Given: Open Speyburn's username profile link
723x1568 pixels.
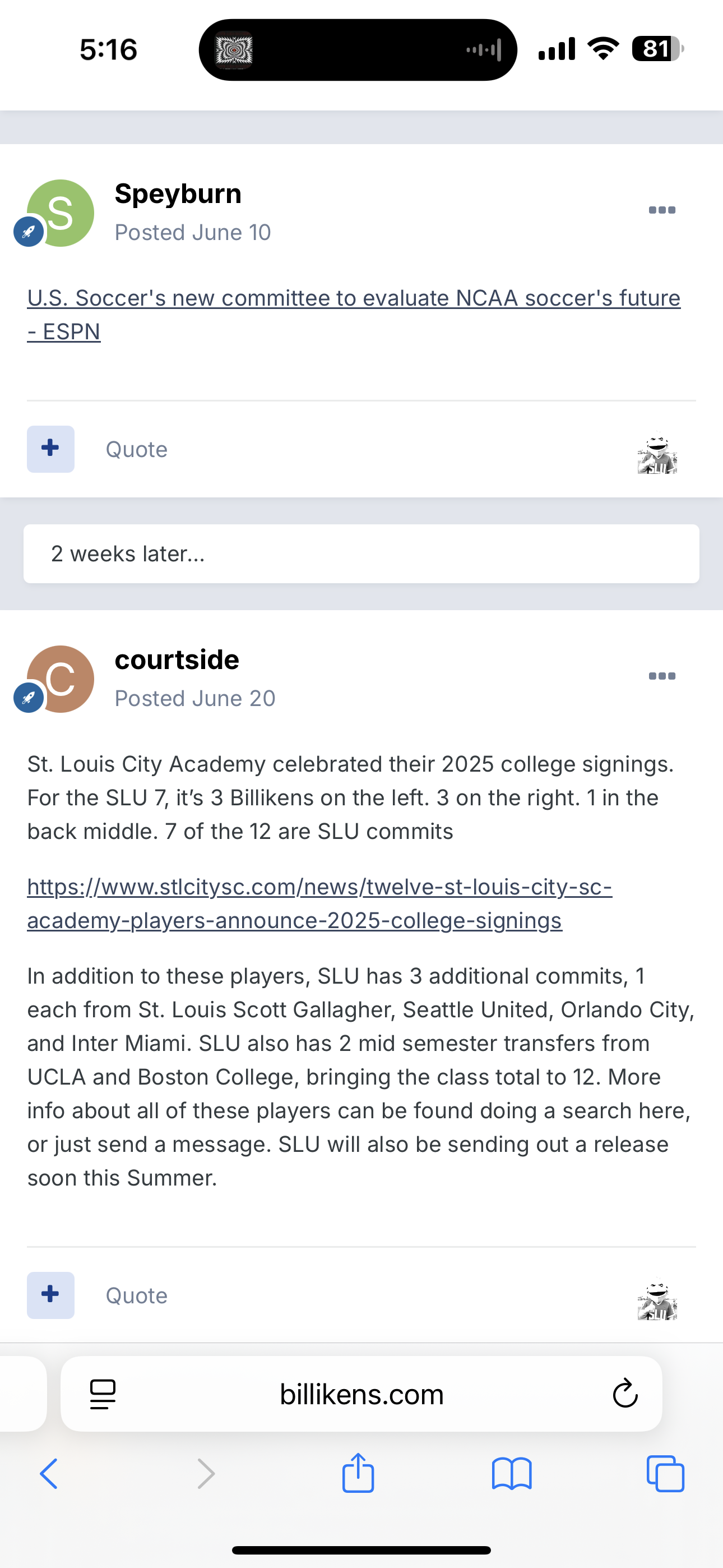Looking at the screenshot, I should (178, 193).
